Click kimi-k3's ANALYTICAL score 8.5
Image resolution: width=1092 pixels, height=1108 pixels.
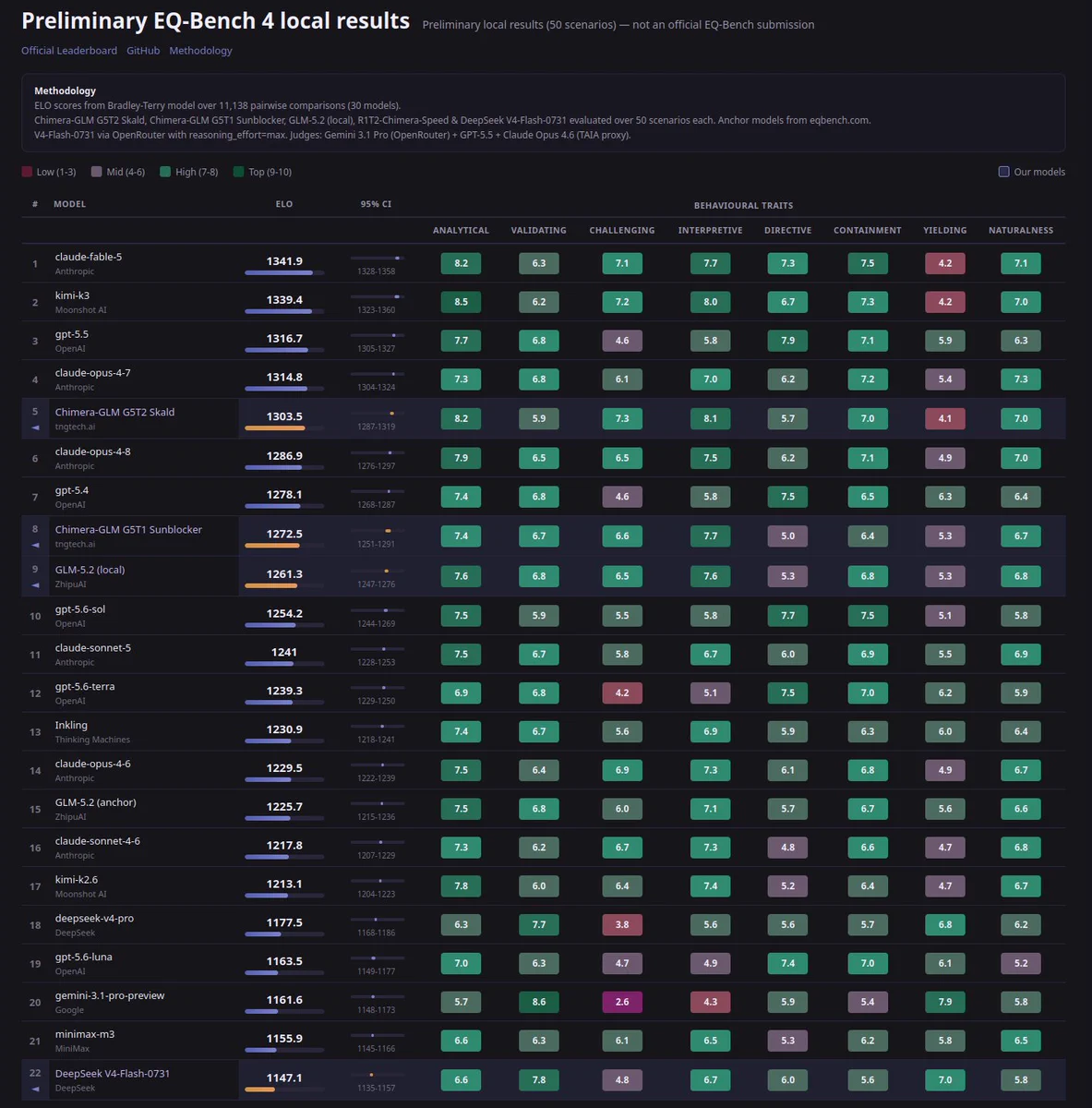(461, 302)
